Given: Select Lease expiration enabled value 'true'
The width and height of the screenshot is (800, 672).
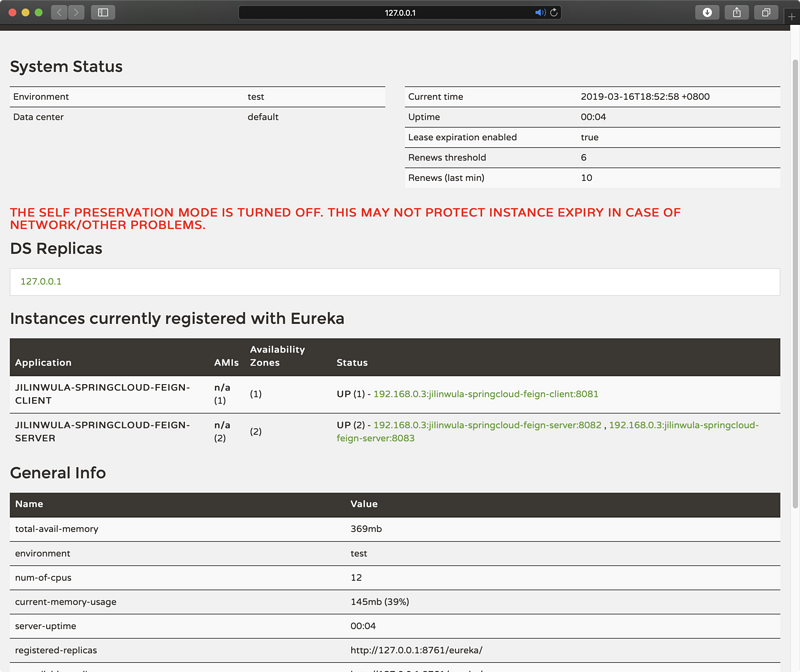Looking at the screenshot, I should click(589, 137).
